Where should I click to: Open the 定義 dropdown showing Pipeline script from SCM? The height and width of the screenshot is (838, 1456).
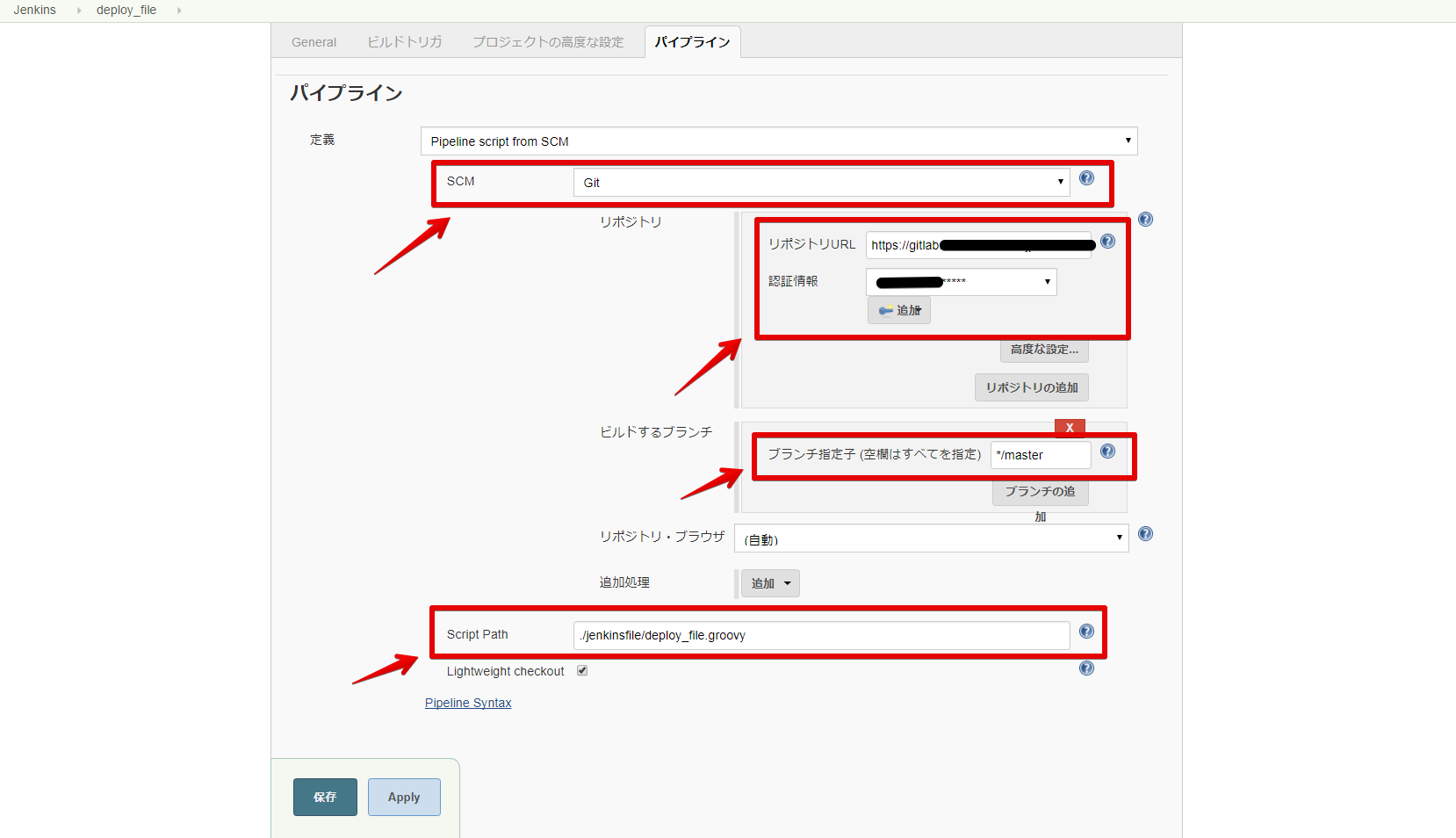pyautogui.click(x=777, y=141)
